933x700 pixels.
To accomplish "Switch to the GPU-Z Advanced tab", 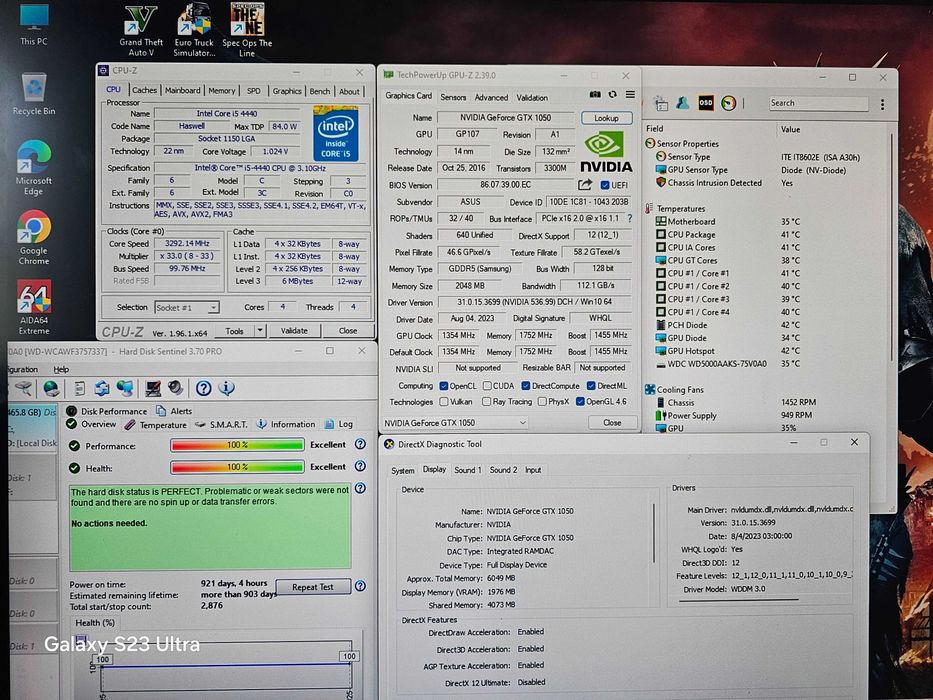I will (x=491, y=97).
